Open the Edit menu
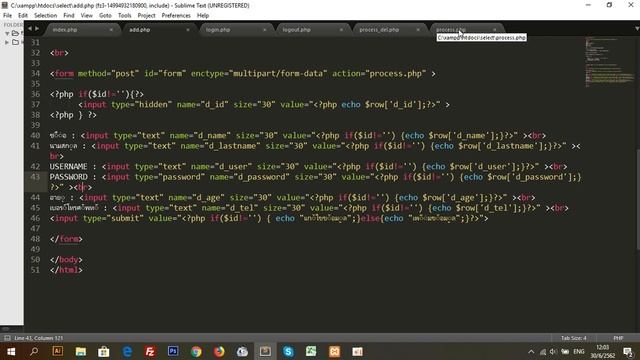Screen dimensions: 640x360 (23, 16)
